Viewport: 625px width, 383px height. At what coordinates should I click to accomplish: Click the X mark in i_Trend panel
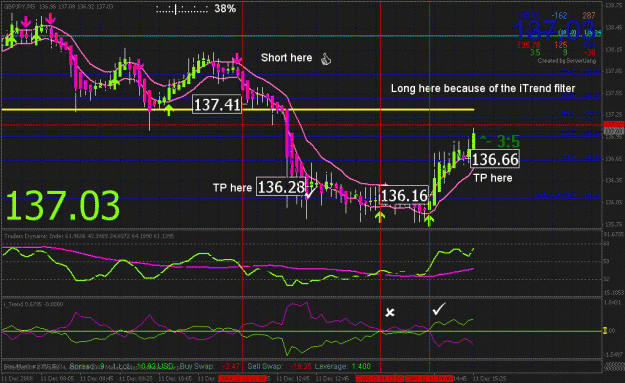[390, 312]
